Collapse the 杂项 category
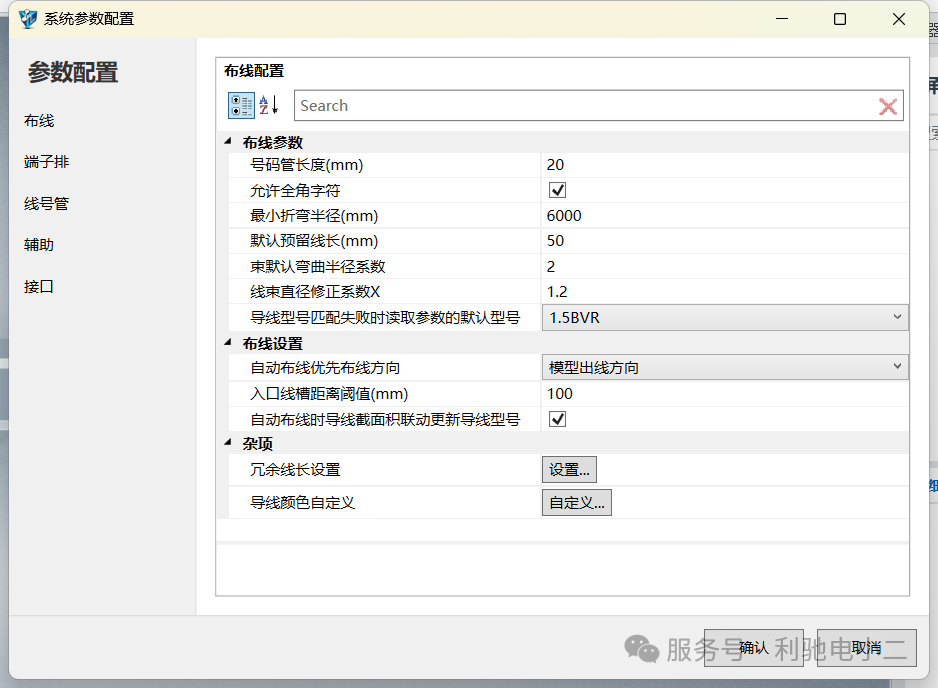 tap(228, 444)
